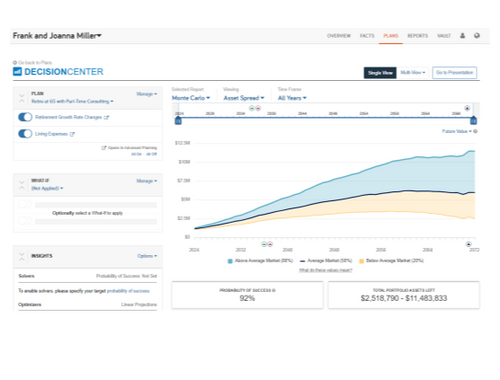500x380 pixels.
Task: Toggle Retirement Growth Rate Changes switch
Action: [25, 117]
